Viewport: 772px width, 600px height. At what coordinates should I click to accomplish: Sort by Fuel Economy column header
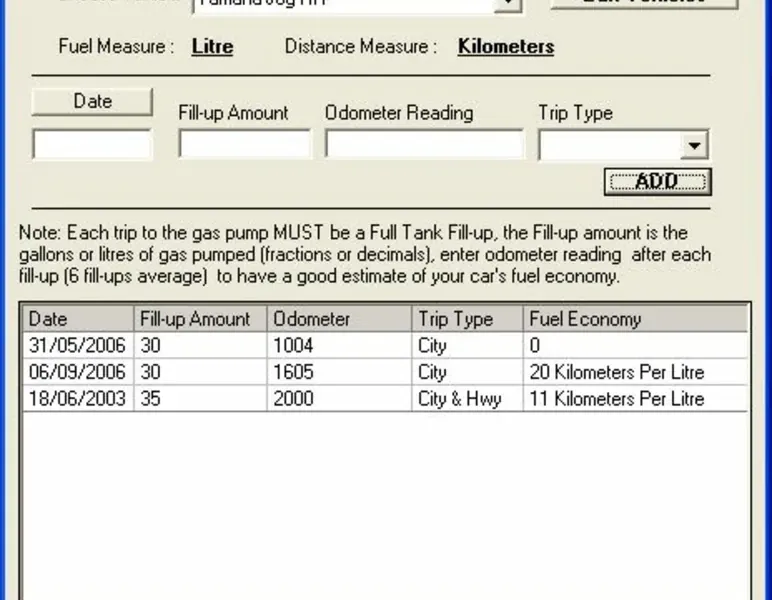tap(635, 319)
